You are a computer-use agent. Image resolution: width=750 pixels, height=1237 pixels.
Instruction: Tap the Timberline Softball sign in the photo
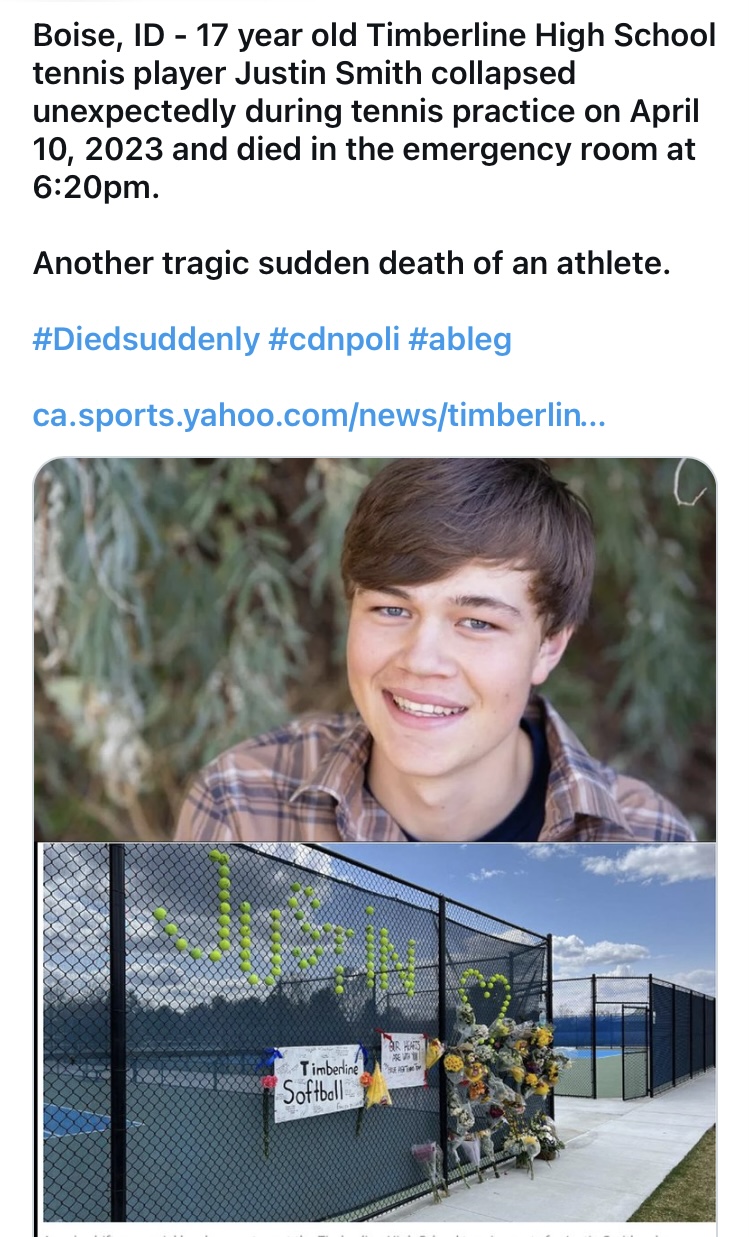point(316,1082)
